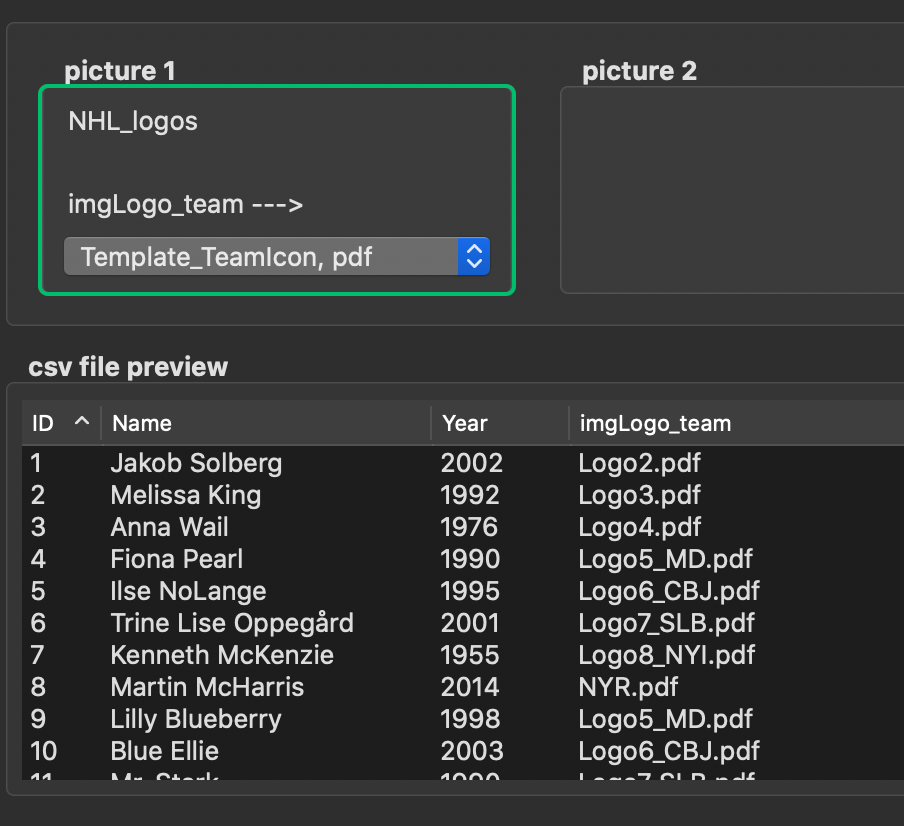
Task: Select the Trine Lise Oppegård row
Action: click(x=463, y=623)
